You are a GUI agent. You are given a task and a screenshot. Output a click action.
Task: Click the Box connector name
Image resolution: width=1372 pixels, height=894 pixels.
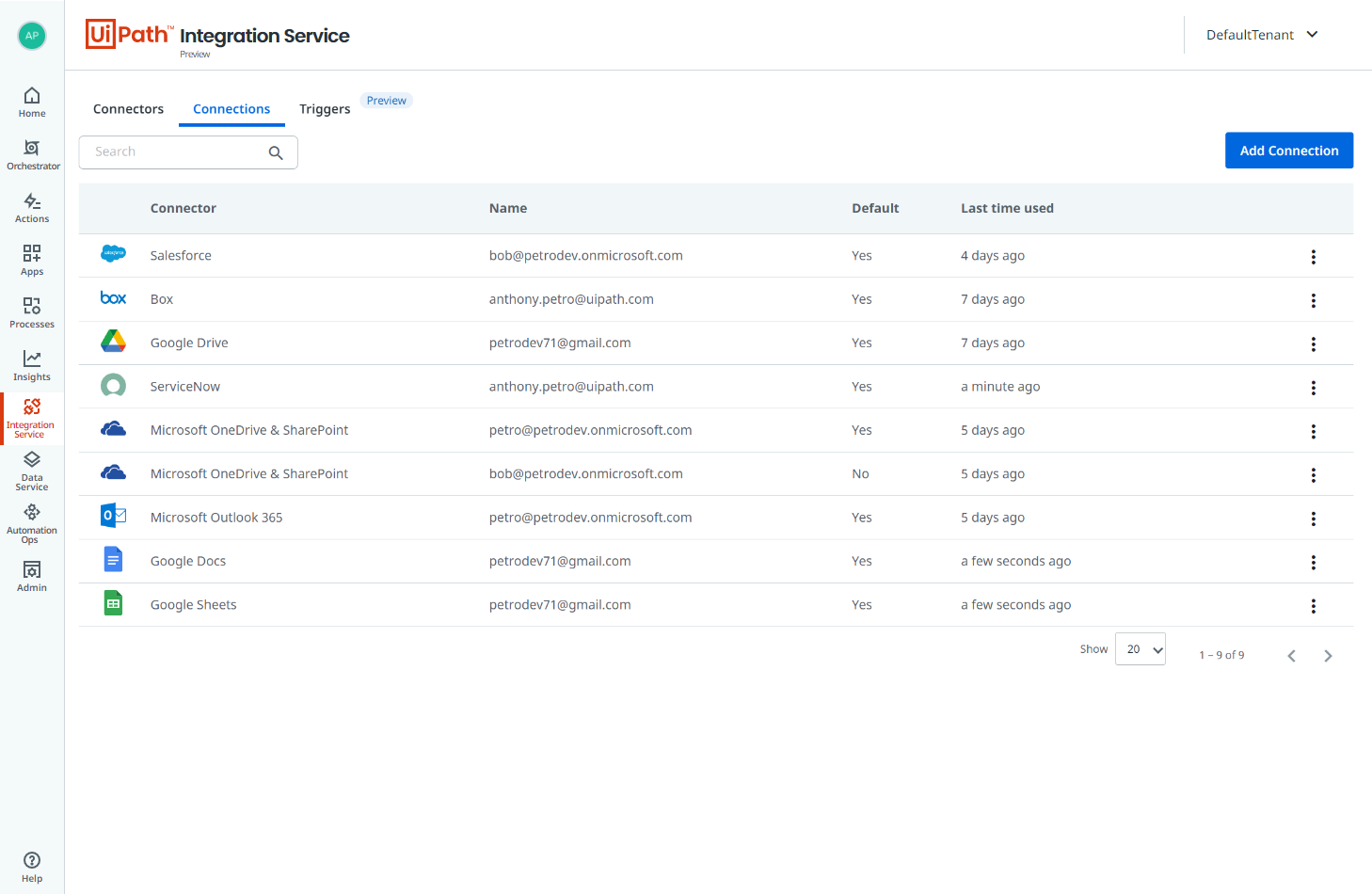pos(162,298)
